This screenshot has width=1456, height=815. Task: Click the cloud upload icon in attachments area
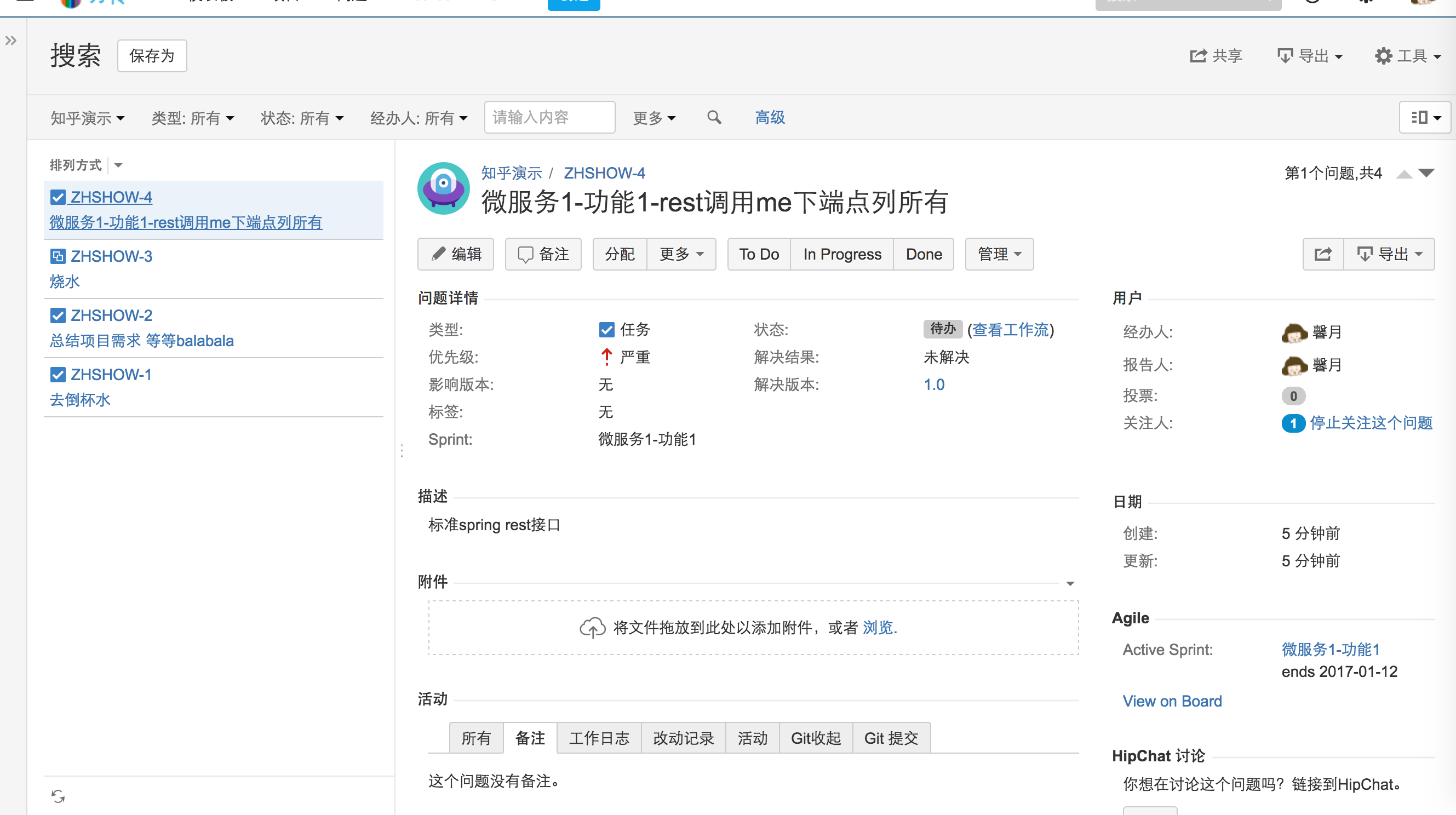click(592, 627)
